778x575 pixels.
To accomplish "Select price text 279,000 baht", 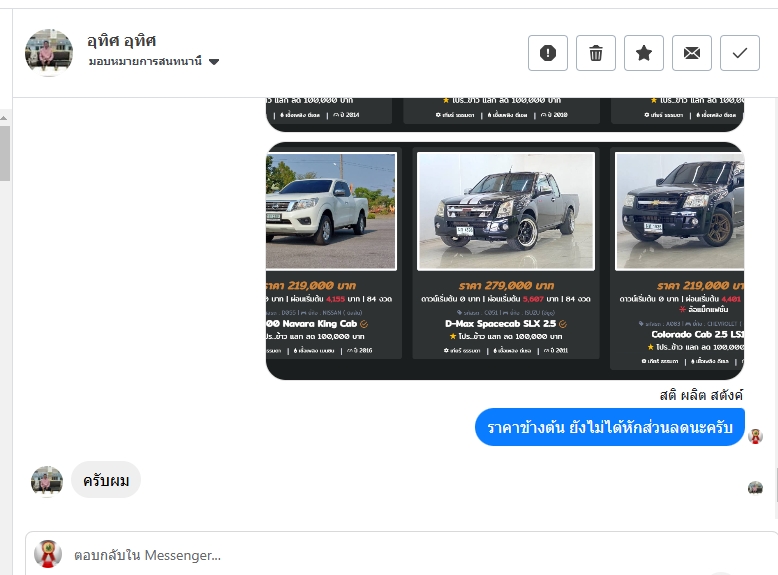I will [x=506, y=285].
